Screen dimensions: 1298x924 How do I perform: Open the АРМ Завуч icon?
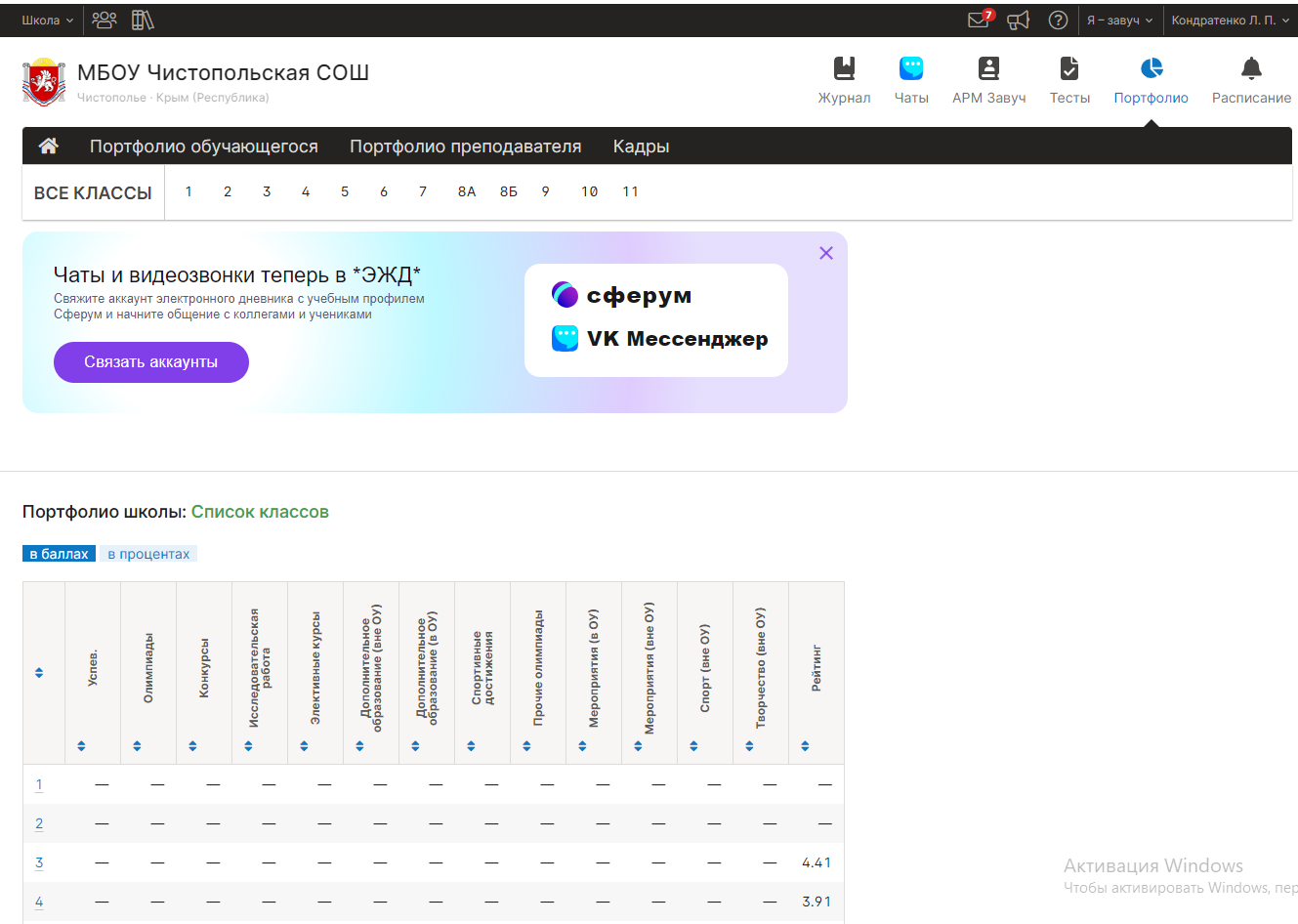[x=988, y=68]
